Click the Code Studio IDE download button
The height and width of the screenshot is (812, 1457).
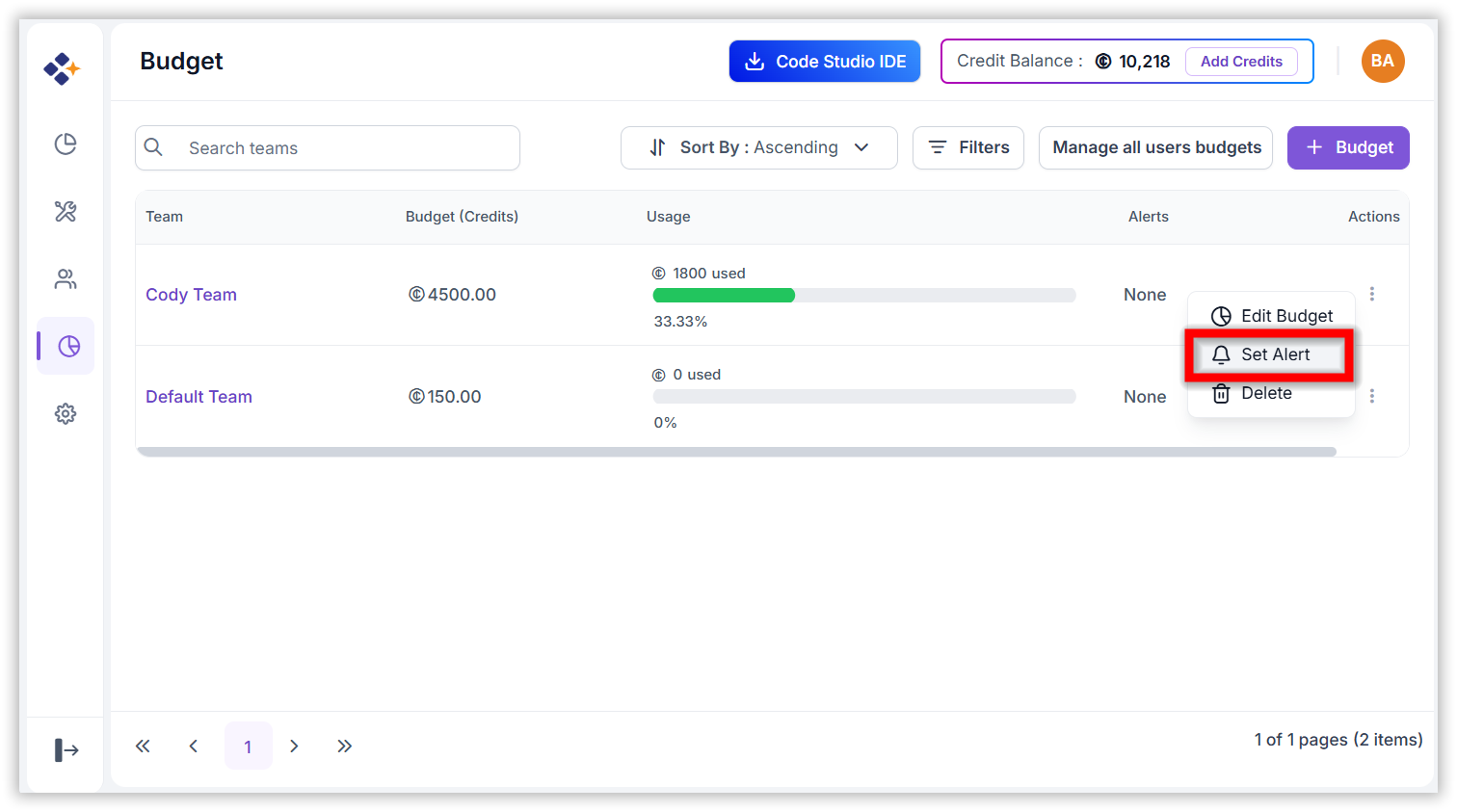click(x=825, y=61)
